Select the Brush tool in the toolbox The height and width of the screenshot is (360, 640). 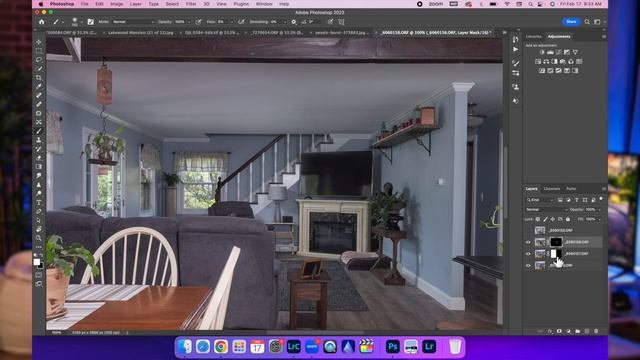point(39,131)
